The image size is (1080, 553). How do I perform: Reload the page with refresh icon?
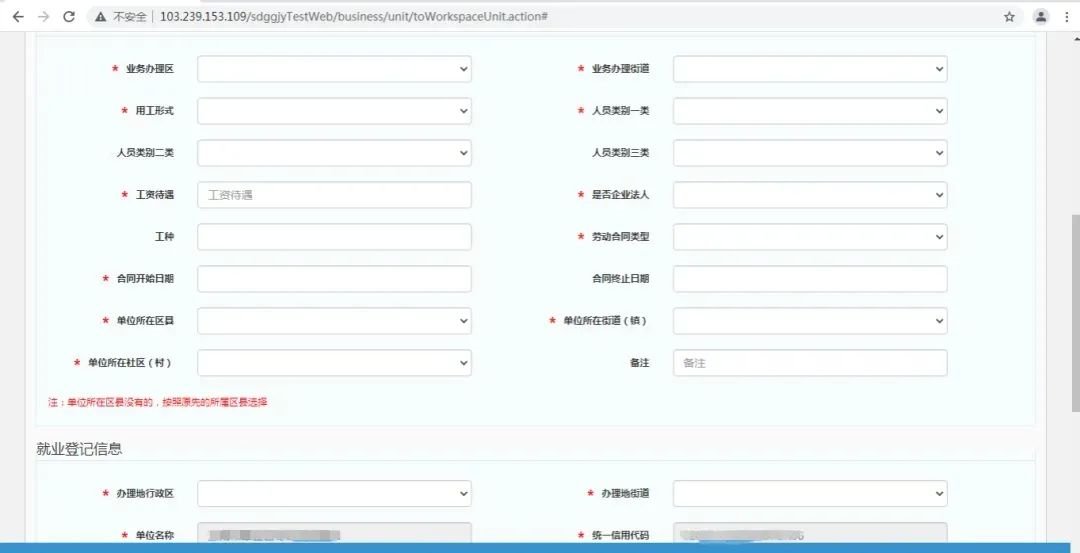(69, 17)
